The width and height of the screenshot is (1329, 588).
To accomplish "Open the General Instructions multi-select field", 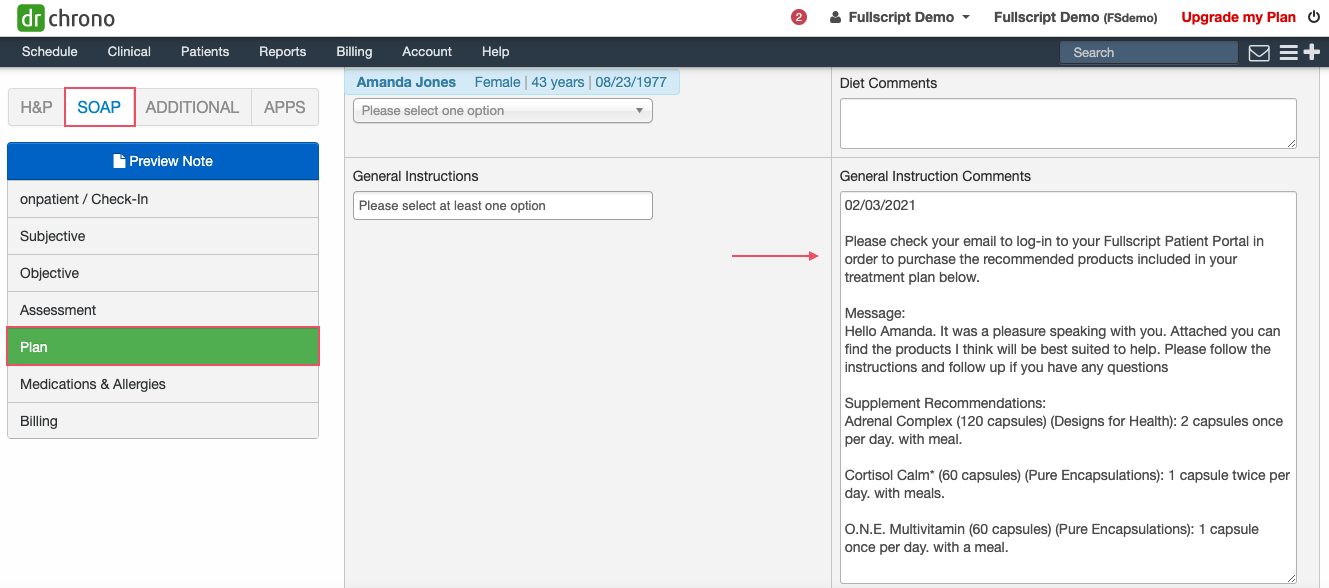I will click(x=503, y=206).
